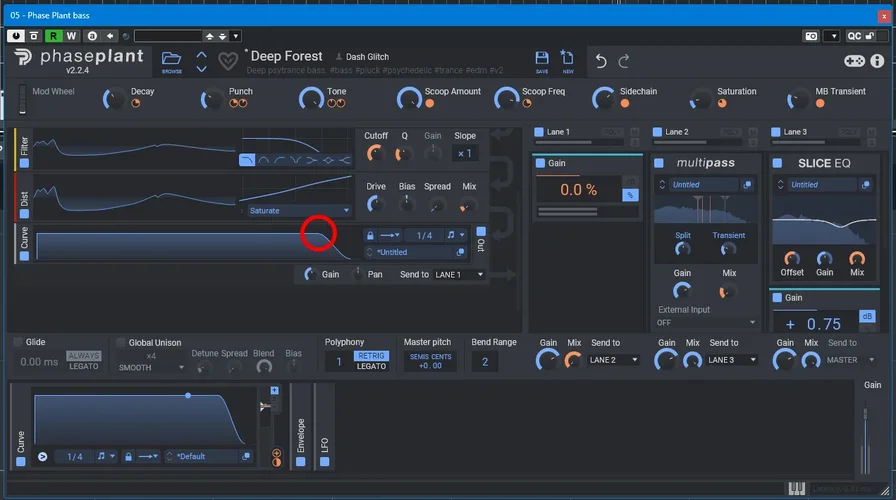
Task: Enable the Global Unison checkbox
Action: [121, 342]
